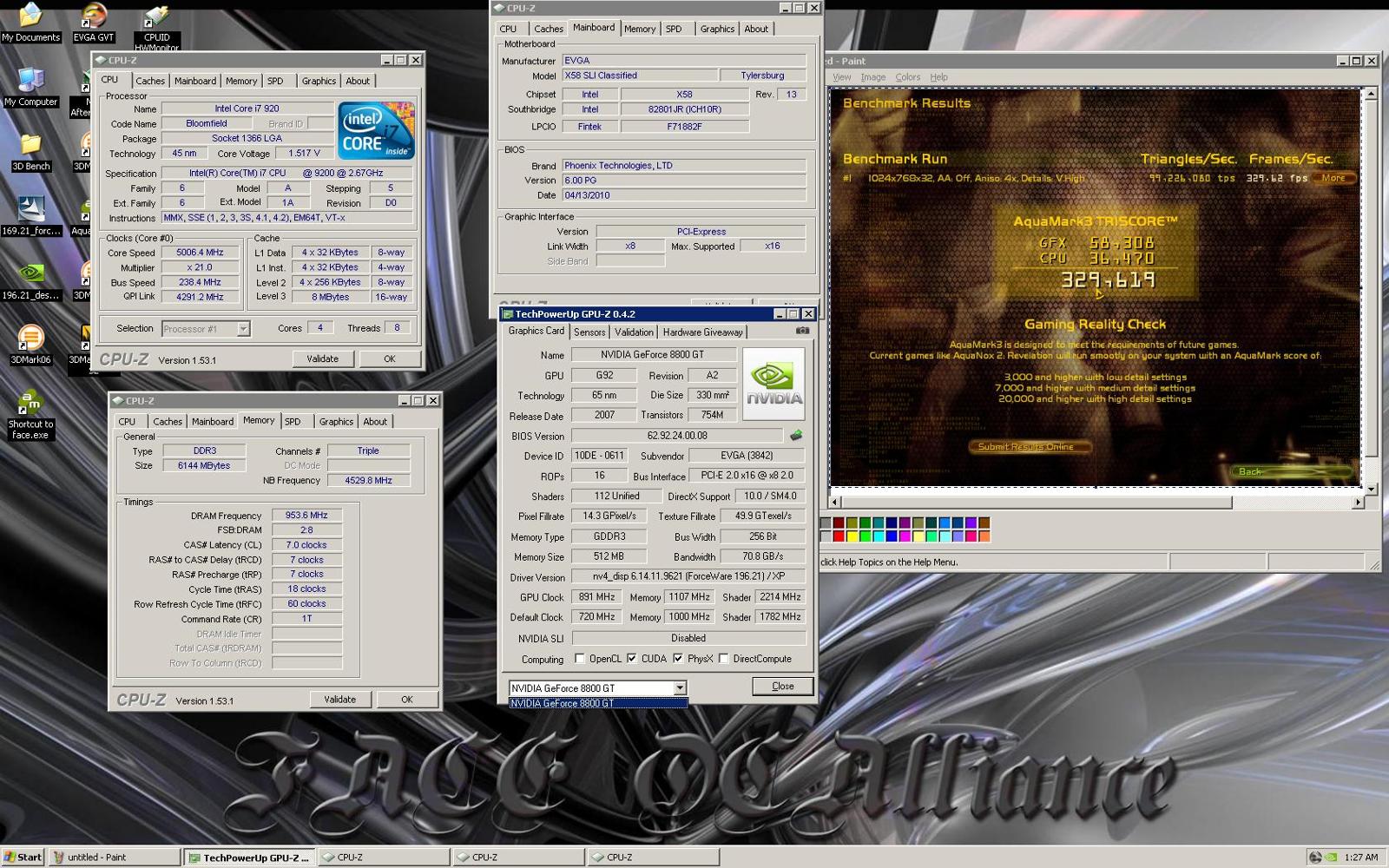This screenshot has width=1389, height=868.
Task: Click the GPU-Z screenshot camera icon
Action: (802, 331)
